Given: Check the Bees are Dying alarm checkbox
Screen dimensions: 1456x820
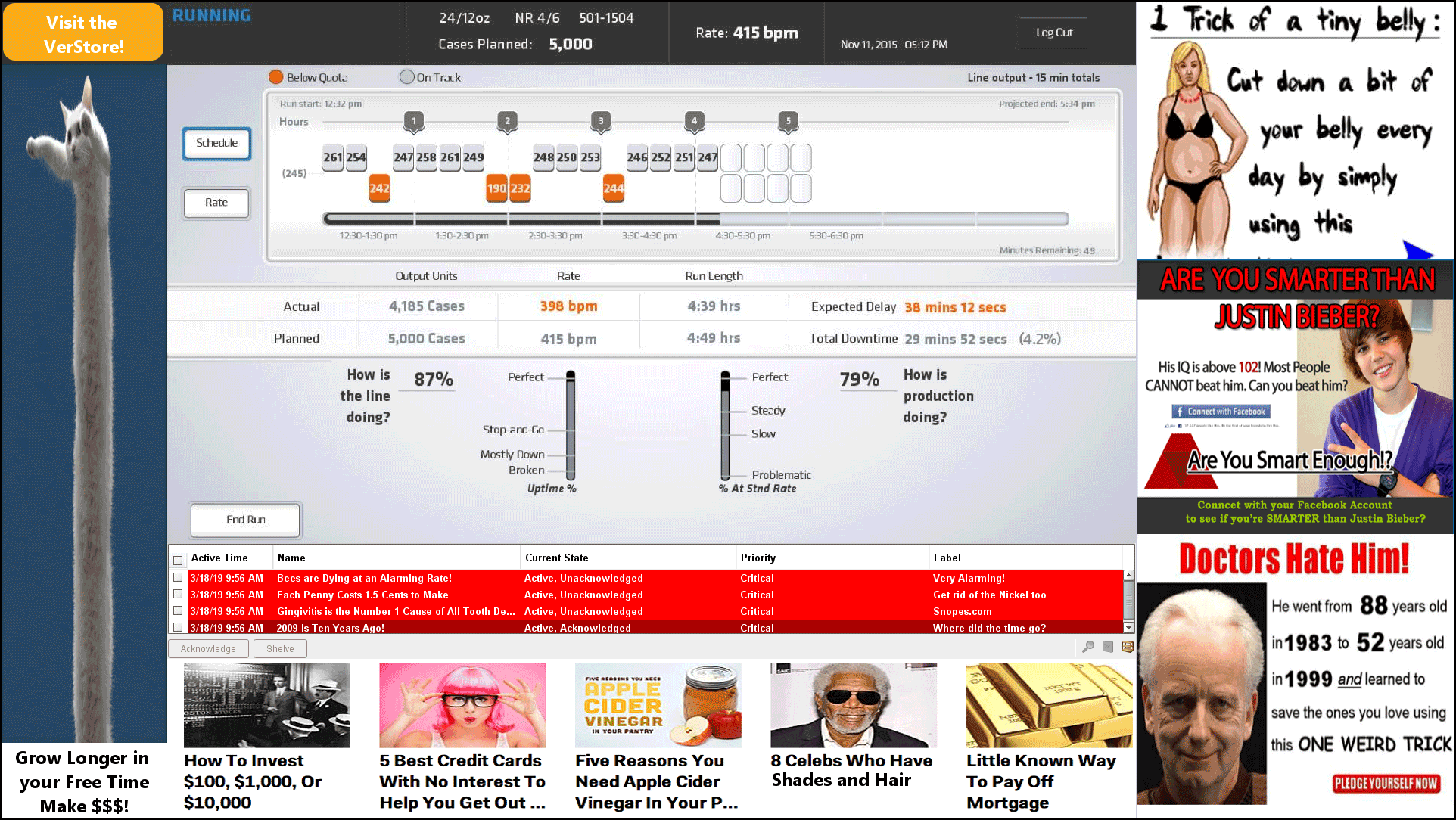Looking at the screenshot, I should click(x=178, y=578).
